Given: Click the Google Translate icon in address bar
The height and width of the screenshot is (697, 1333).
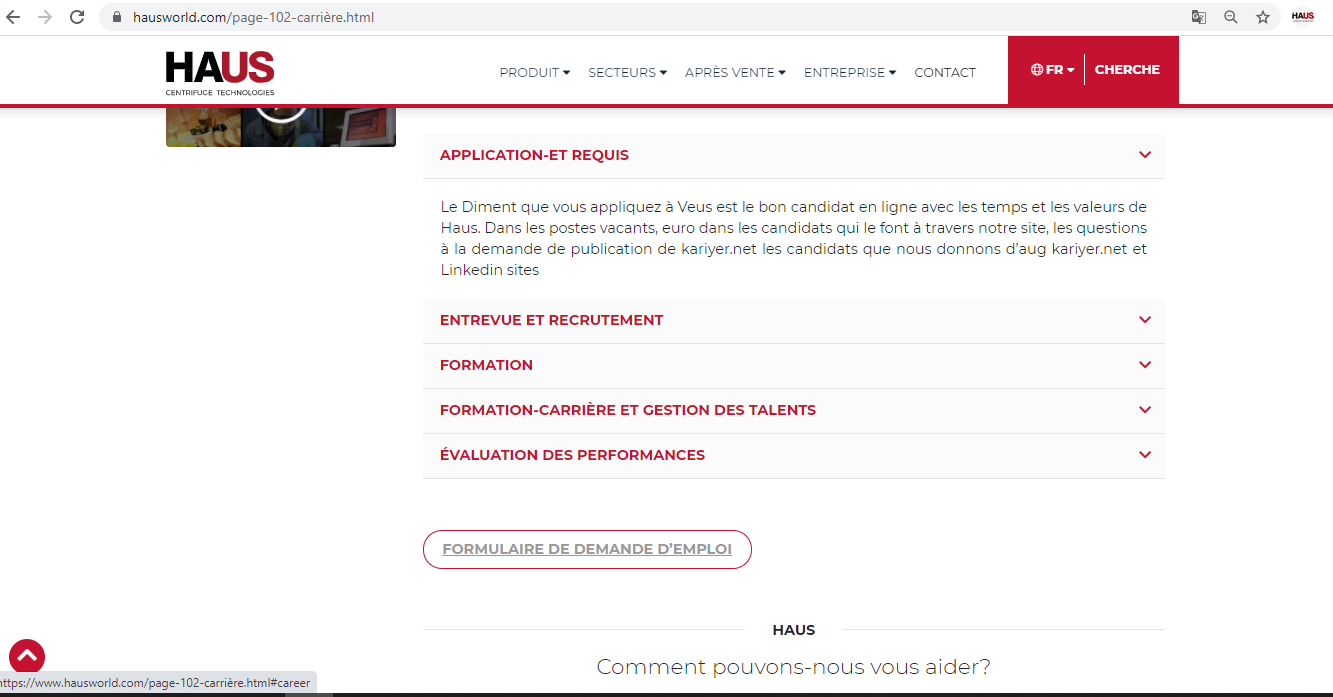Looking at the screenshot, I should (1198, 17).
